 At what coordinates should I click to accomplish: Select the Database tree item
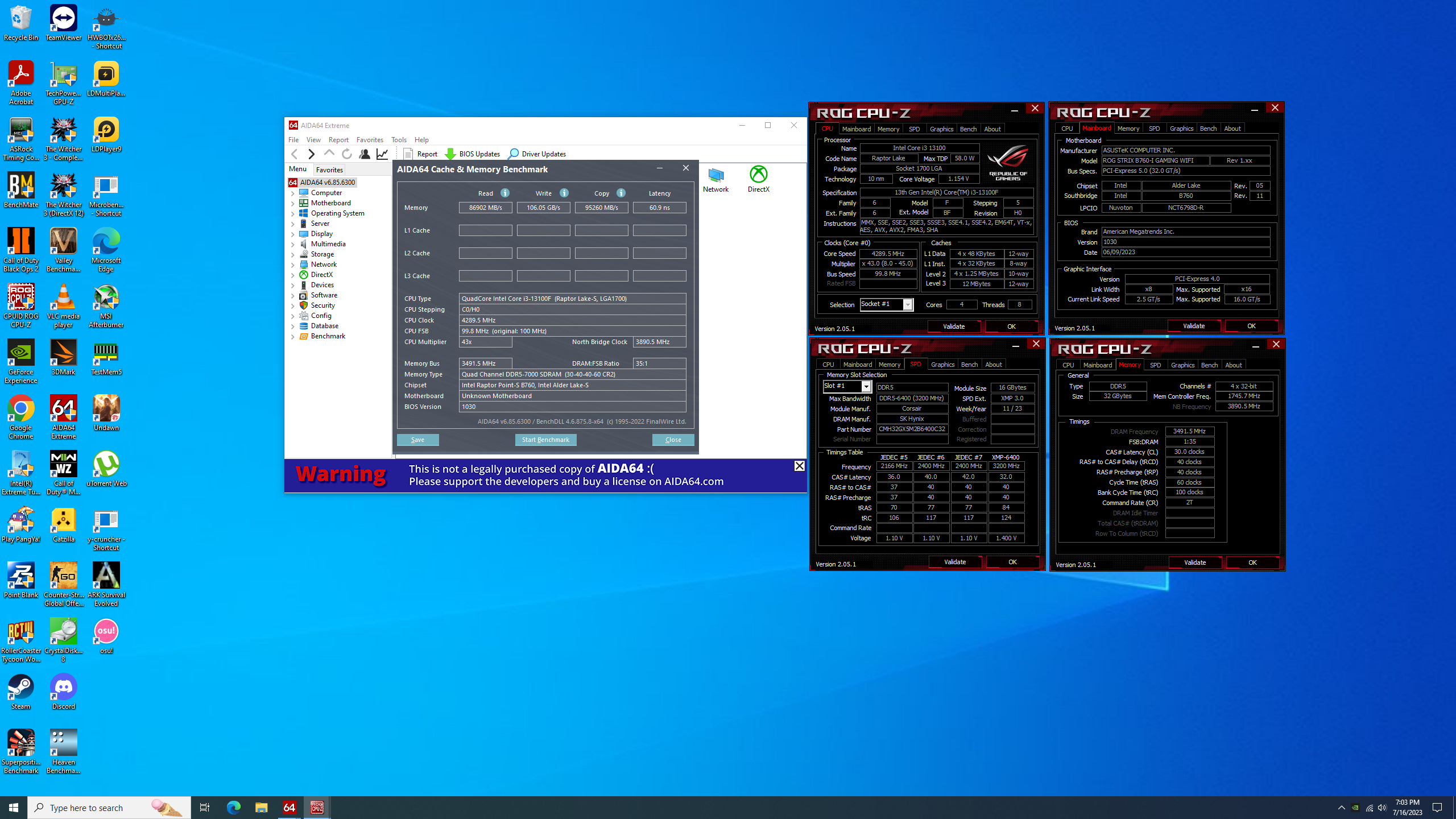pos(324,326)
